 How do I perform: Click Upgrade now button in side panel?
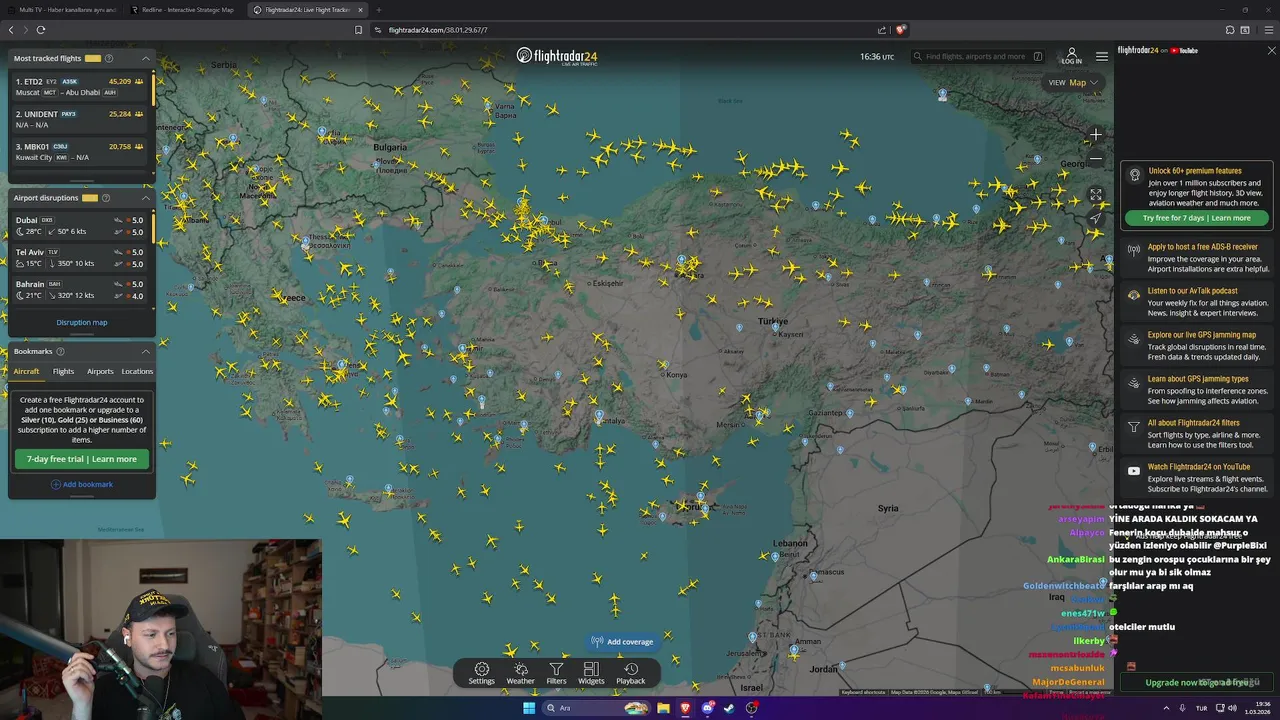(x=1197, y=682)
